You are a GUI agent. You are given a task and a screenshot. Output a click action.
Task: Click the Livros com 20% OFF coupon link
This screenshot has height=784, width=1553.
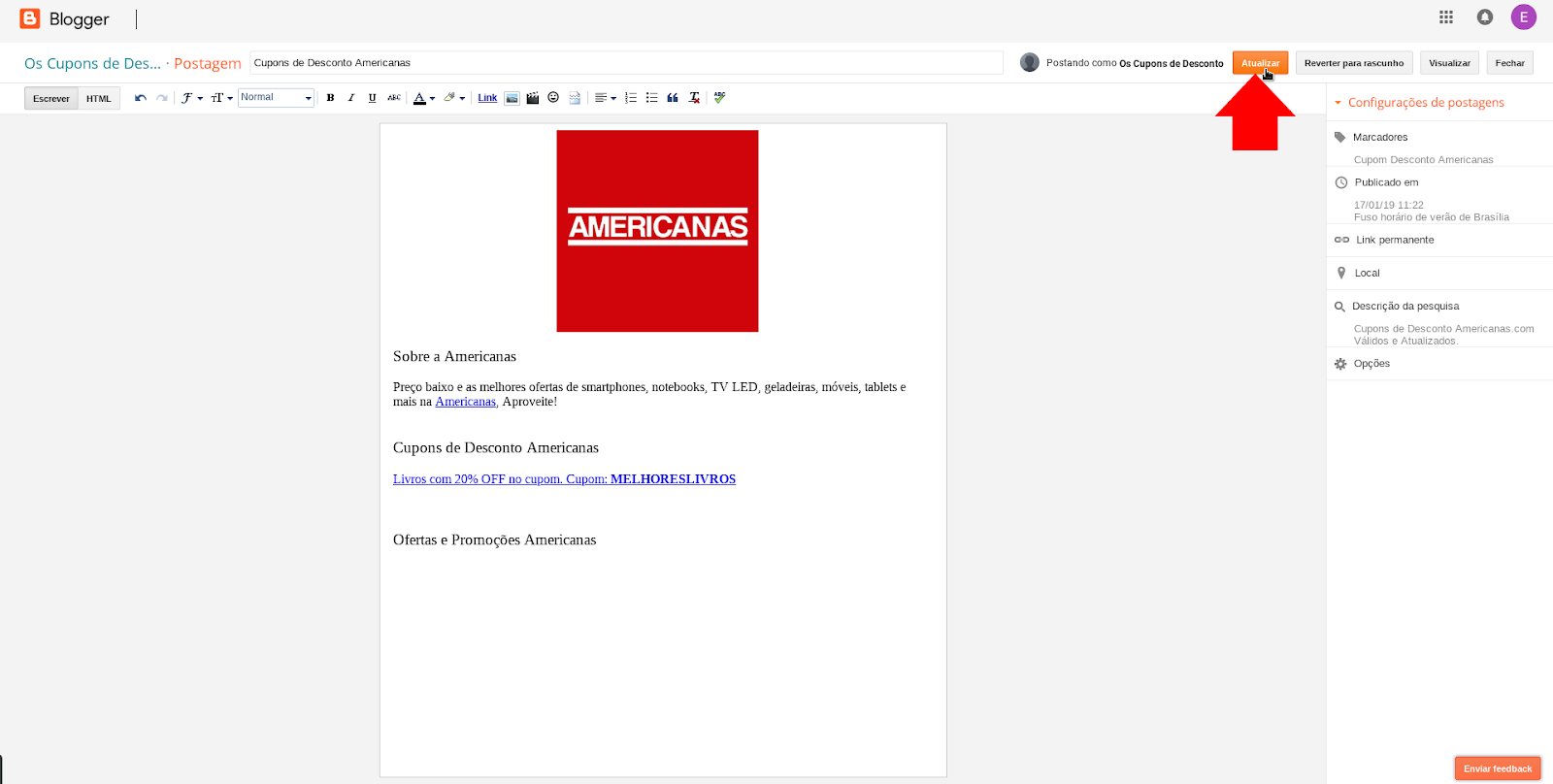564,479
